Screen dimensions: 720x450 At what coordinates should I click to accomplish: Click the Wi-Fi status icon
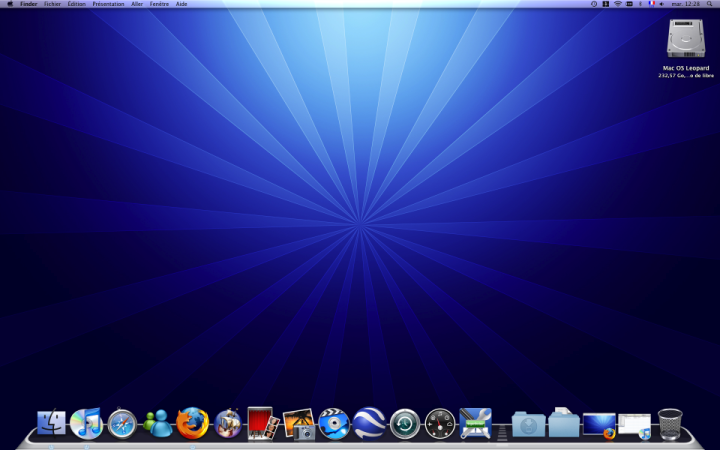[x=618, y=4]
